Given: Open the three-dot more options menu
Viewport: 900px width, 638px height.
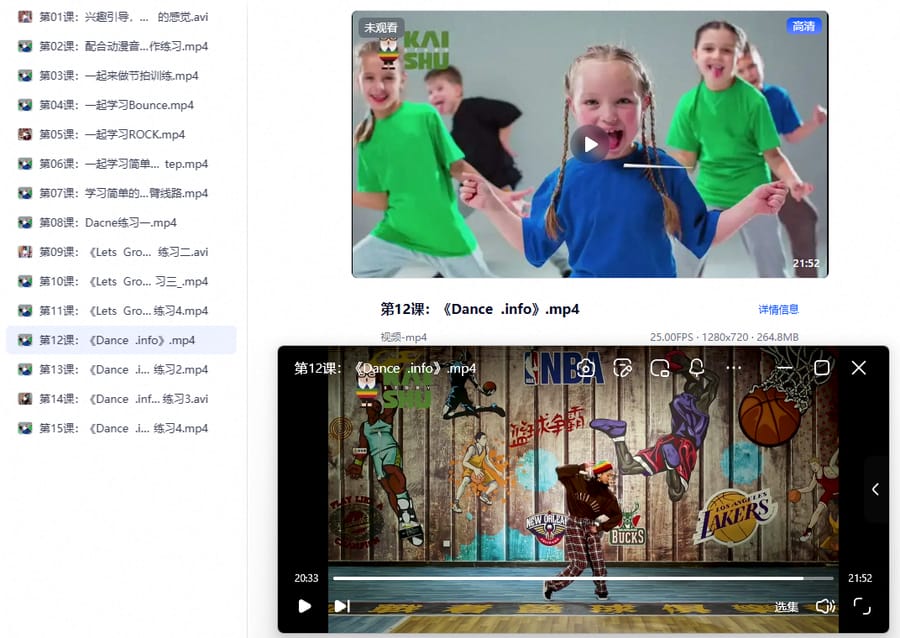Looking at the screenshot, I should [734, 368].
